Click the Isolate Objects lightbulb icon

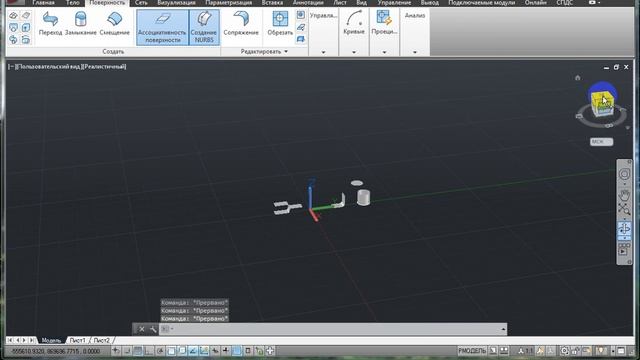pos(601,351)
